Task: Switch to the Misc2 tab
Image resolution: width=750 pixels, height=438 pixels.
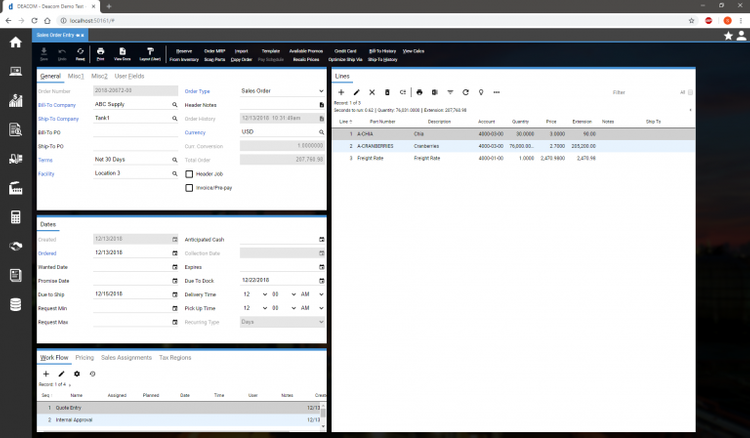Action: [99, 76]
